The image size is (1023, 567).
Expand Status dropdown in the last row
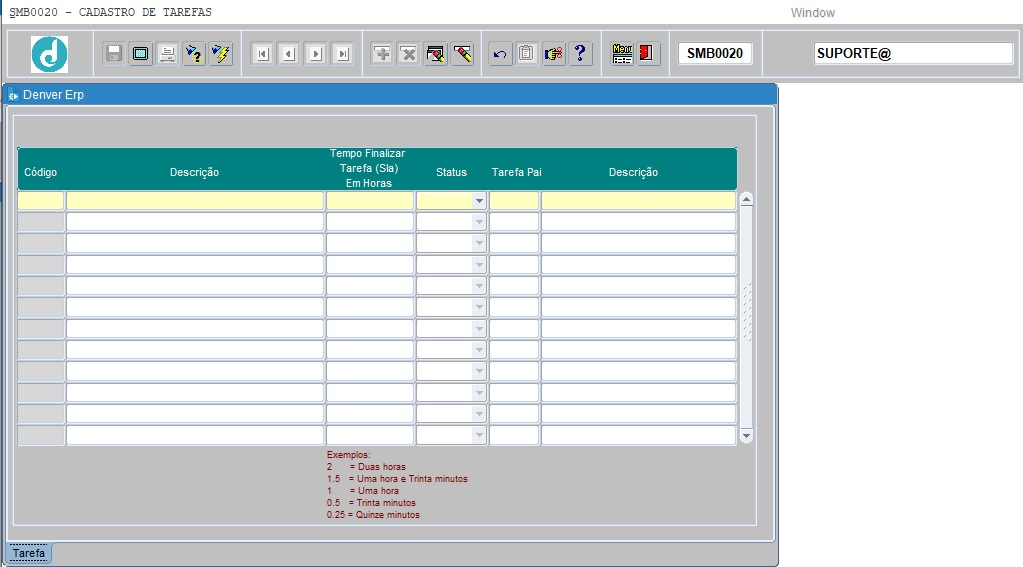point(479,436)
